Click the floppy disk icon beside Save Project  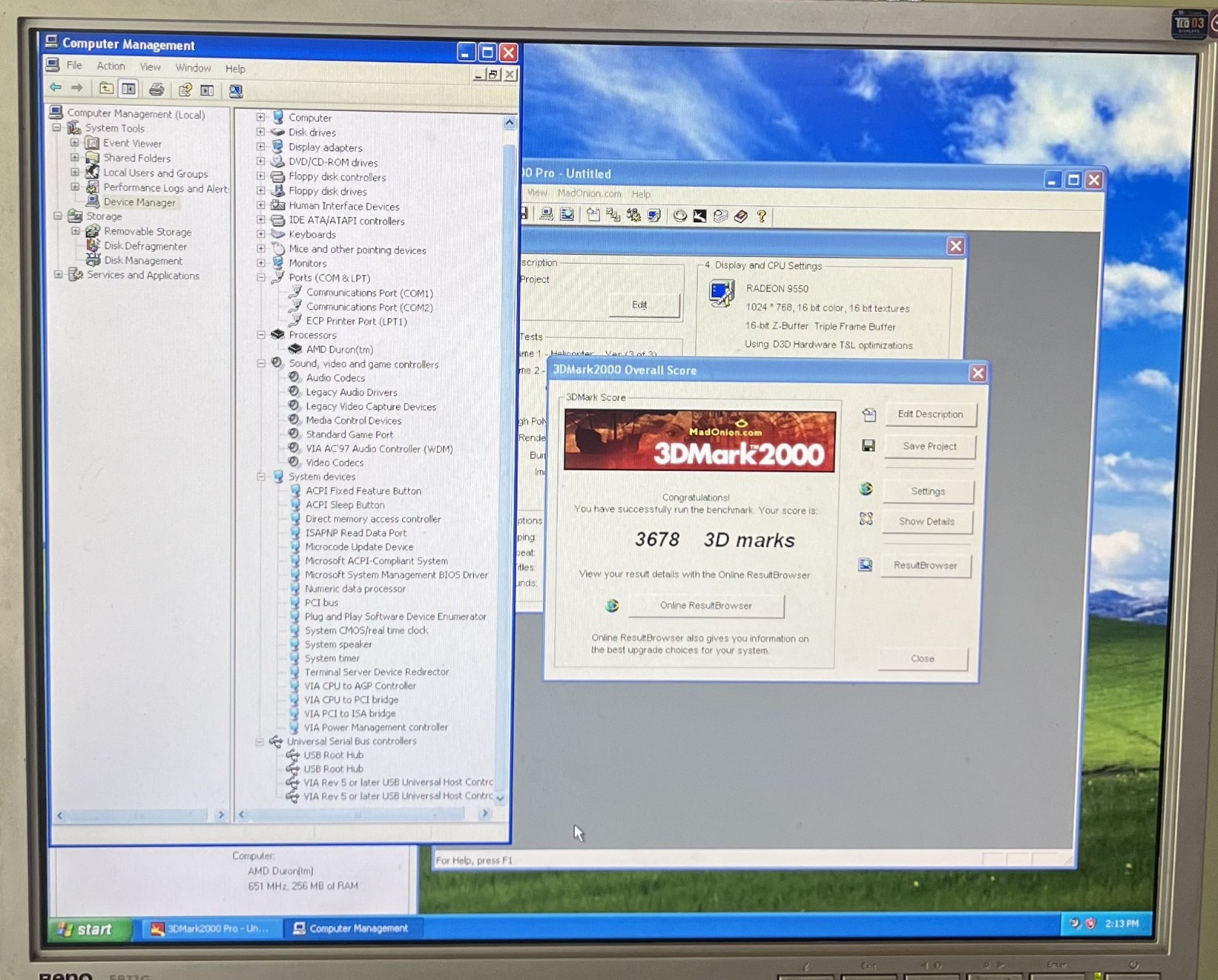tap(868, 446)
